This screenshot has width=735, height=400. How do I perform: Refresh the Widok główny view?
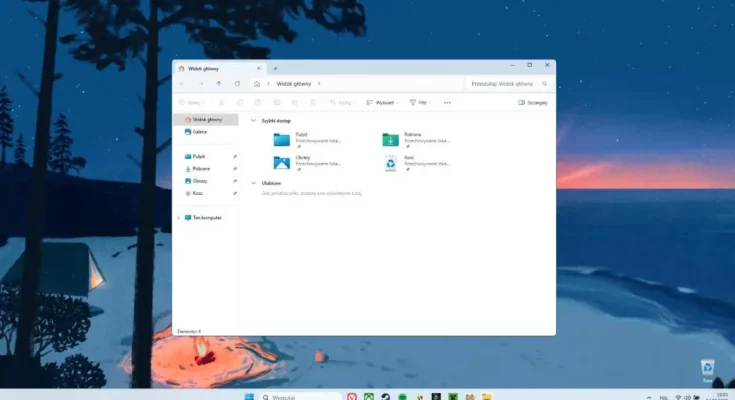(x=238, y=84)
